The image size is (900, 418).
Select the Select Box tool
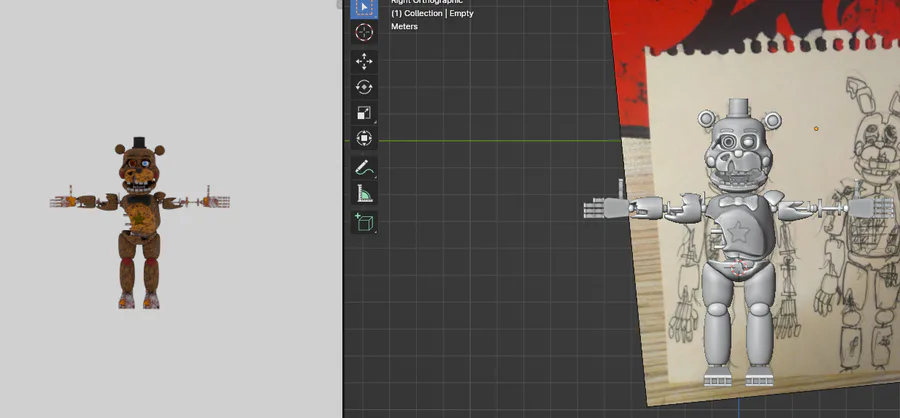click(364, 9)
